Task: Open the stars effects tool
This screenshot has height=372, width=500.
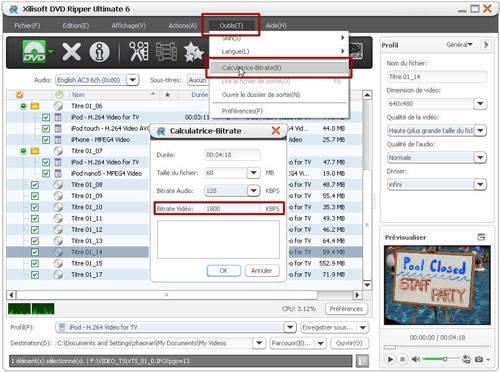Action: [193, 52]
